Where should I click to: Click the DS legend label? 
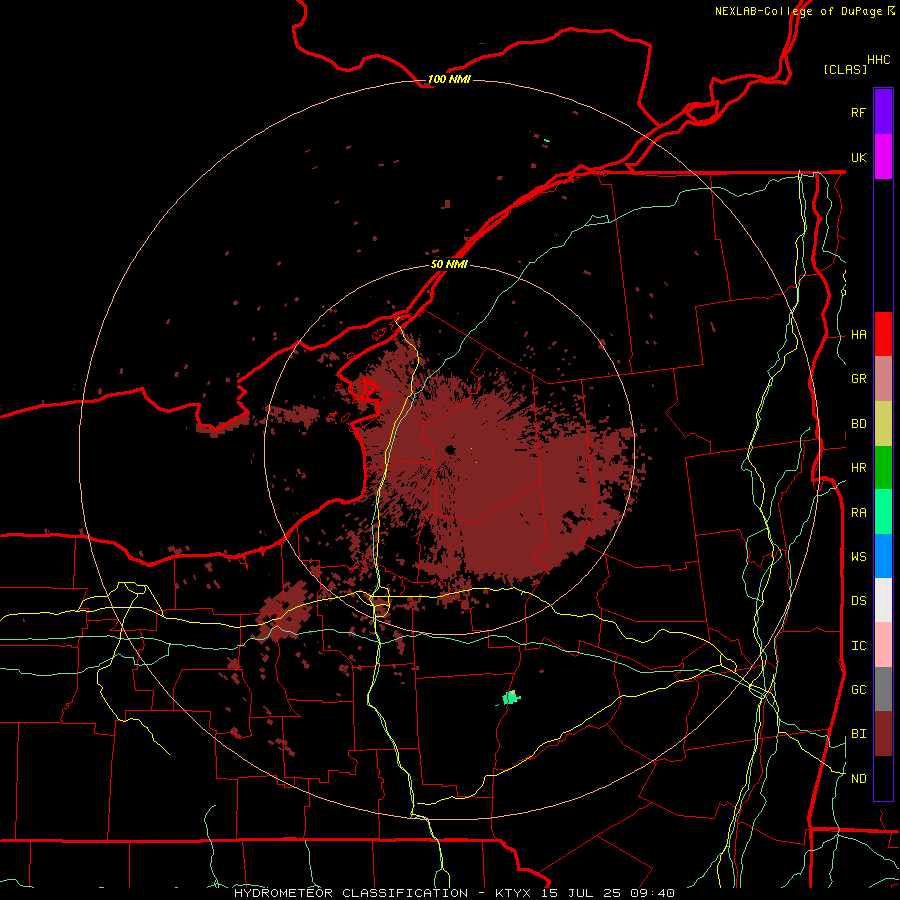(859, 601)
